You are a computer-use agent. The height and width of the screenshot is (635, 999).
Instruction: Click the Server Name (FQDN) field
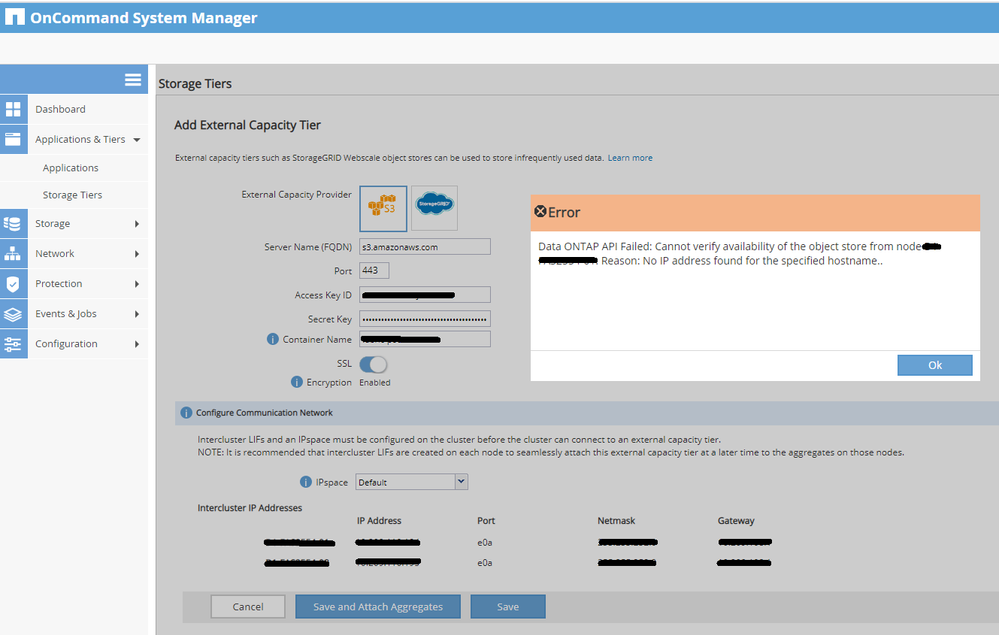pos(425,247)
